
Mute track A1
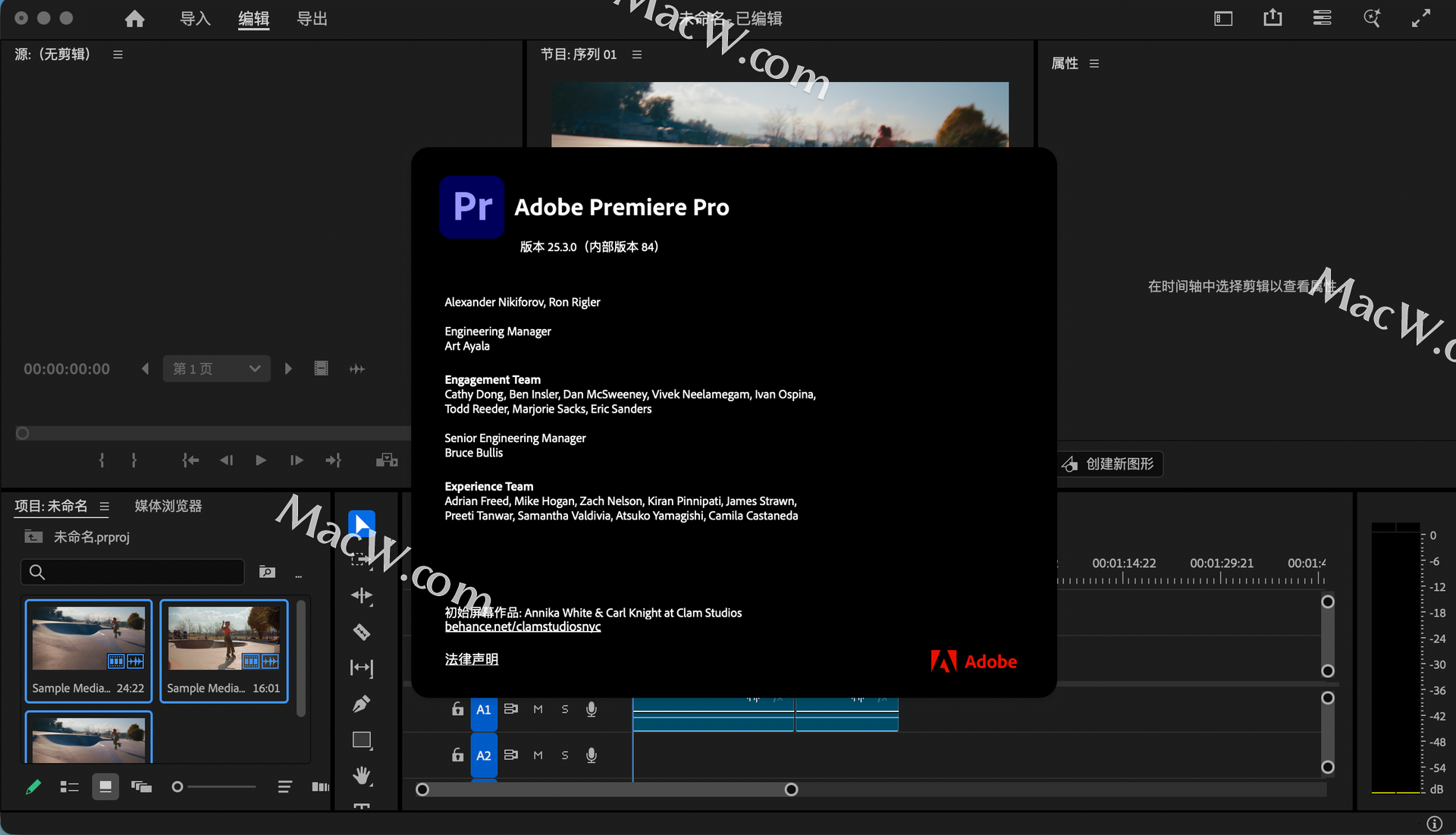tap(538, 709)
